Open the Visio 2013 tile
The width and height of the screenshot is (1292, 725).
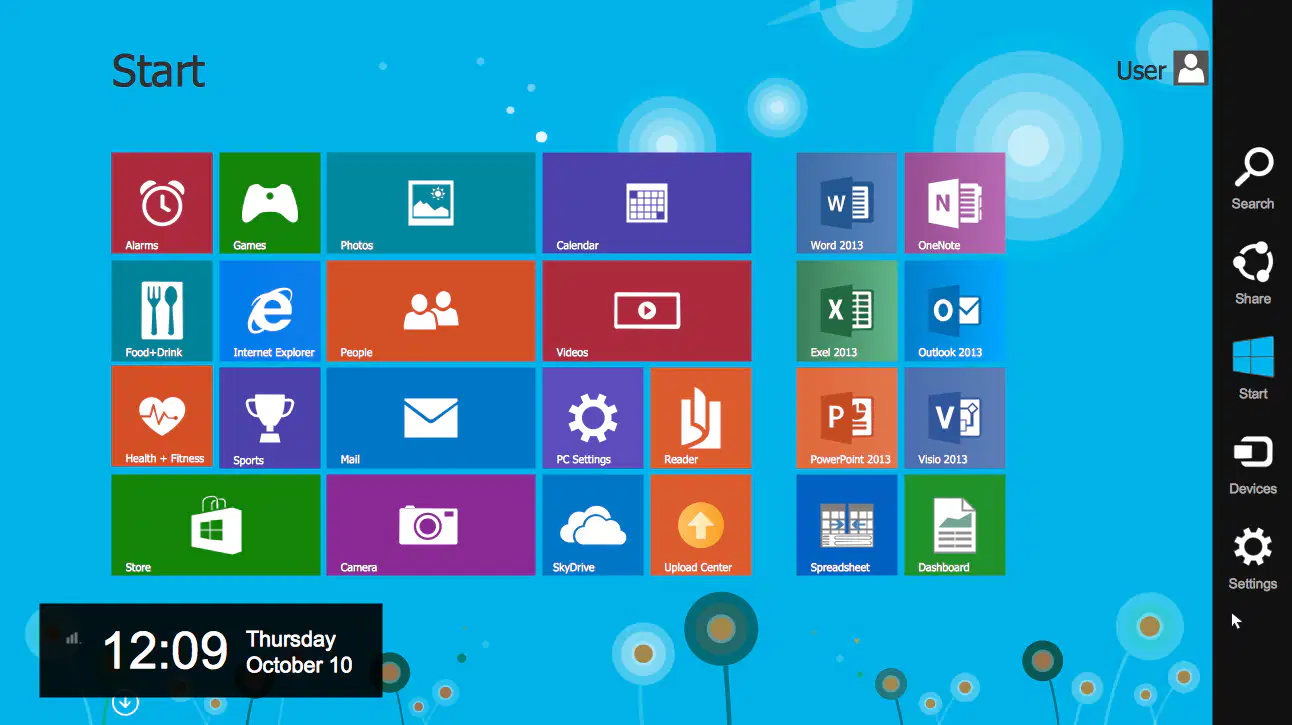pos(955,417)
